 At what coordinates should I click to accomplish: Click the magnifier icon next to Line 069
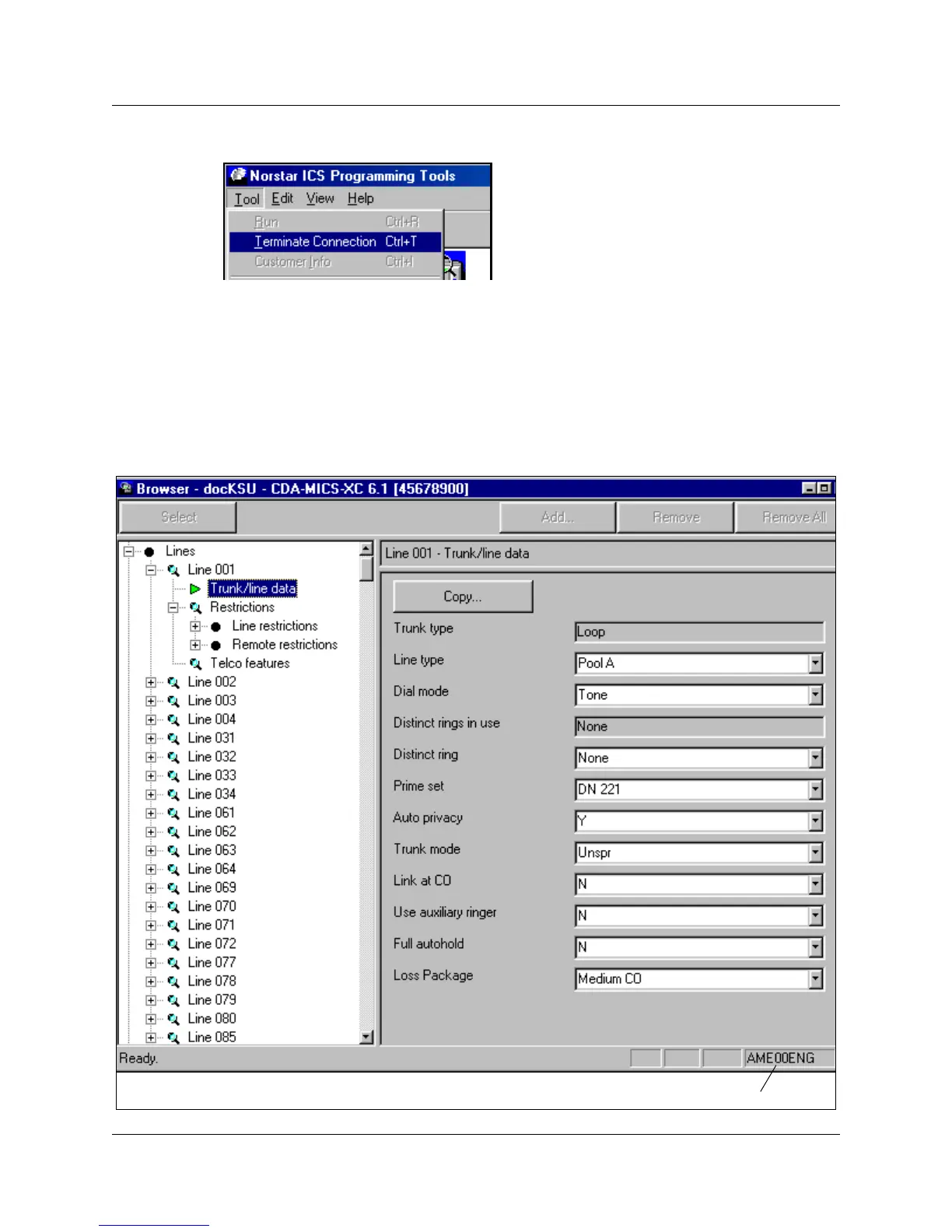click(173, 887)
